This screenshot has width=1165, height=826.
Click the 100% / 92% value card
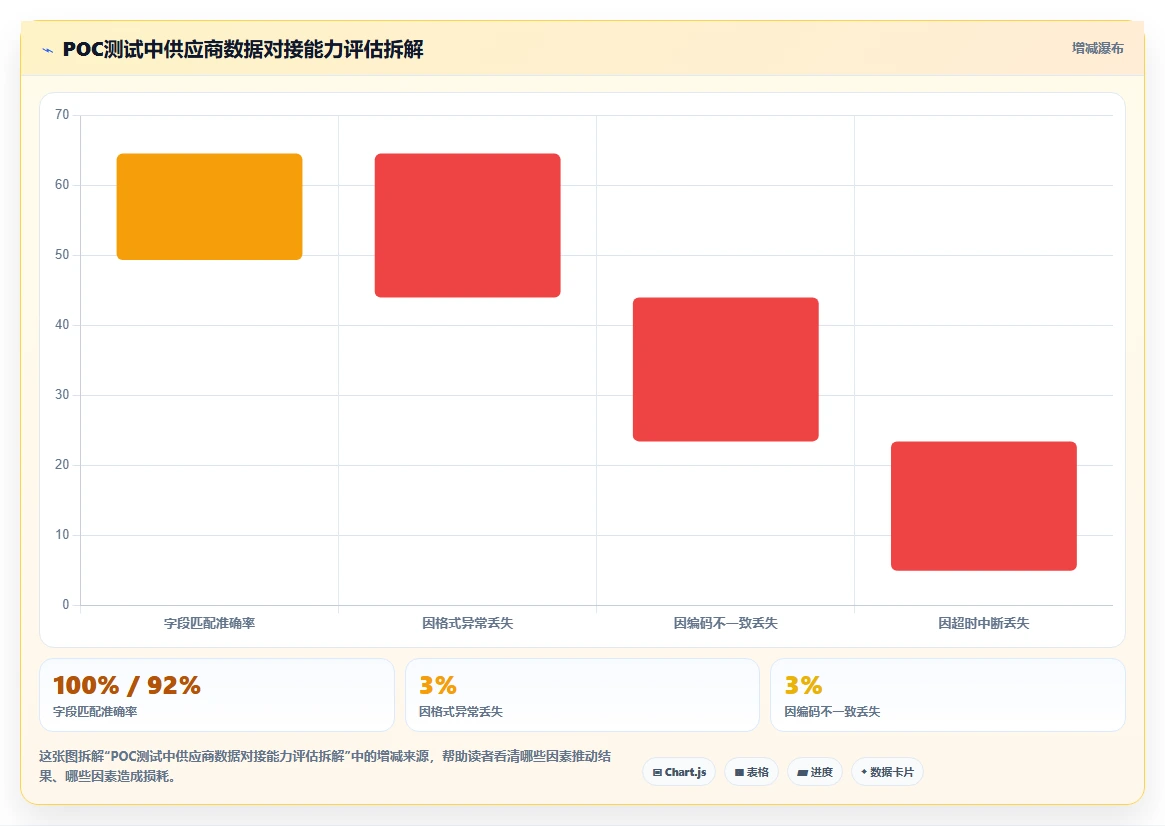click(x=217, y=695)
